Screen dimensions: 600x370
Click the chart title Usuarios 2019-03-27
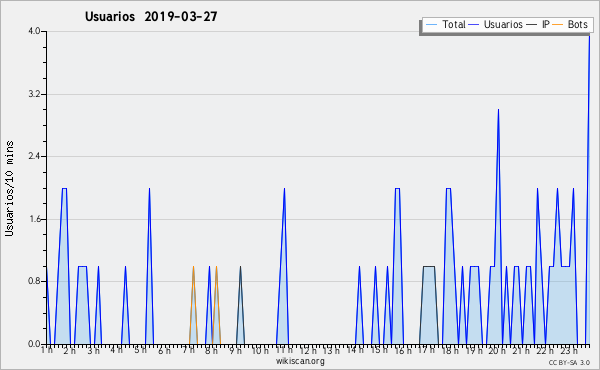pos(151,16)
